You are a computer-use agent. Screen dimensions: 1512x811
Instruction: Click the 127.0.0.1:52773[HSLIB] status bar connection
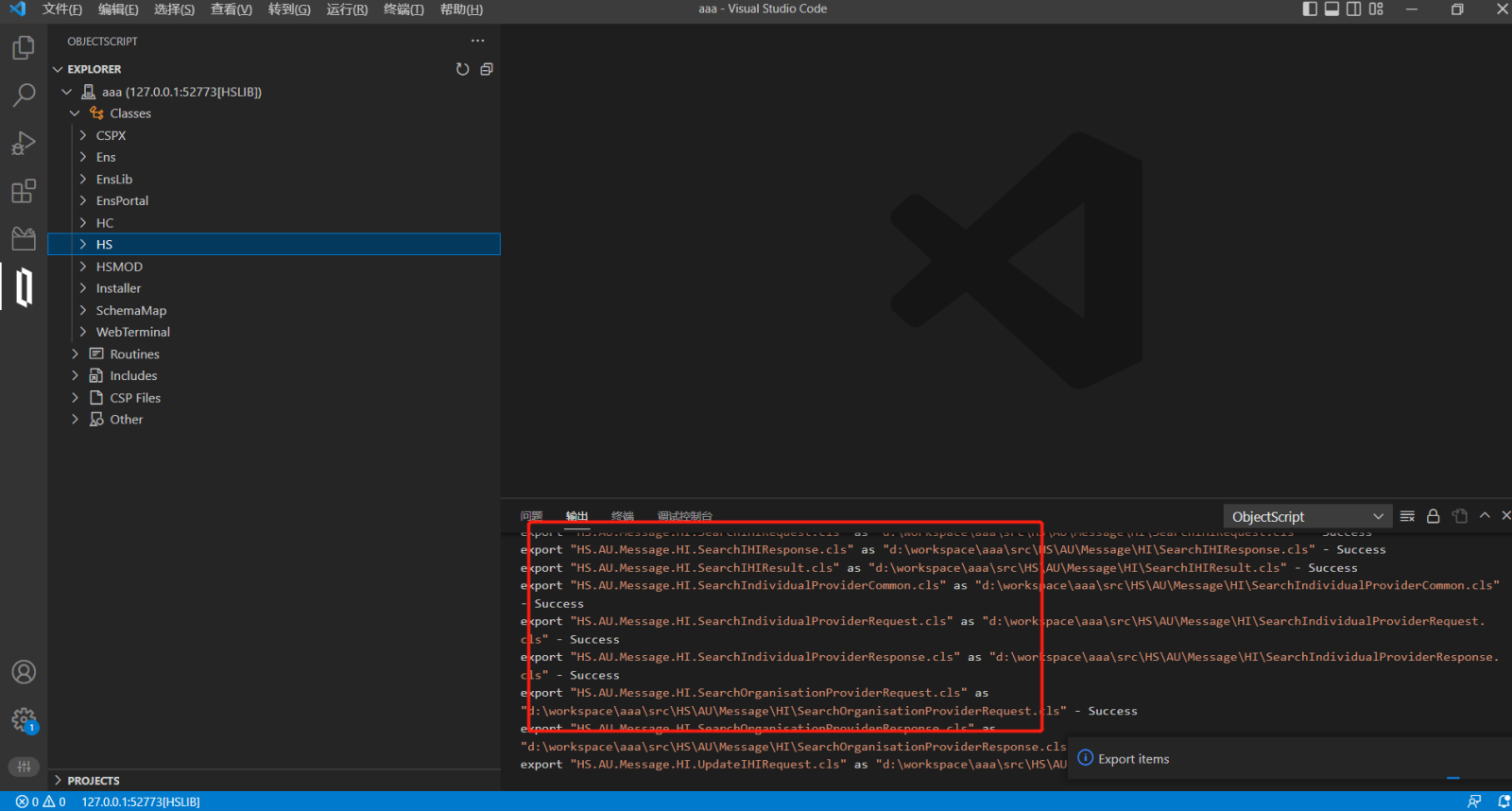pyautogui.click(x=141, y=802)
